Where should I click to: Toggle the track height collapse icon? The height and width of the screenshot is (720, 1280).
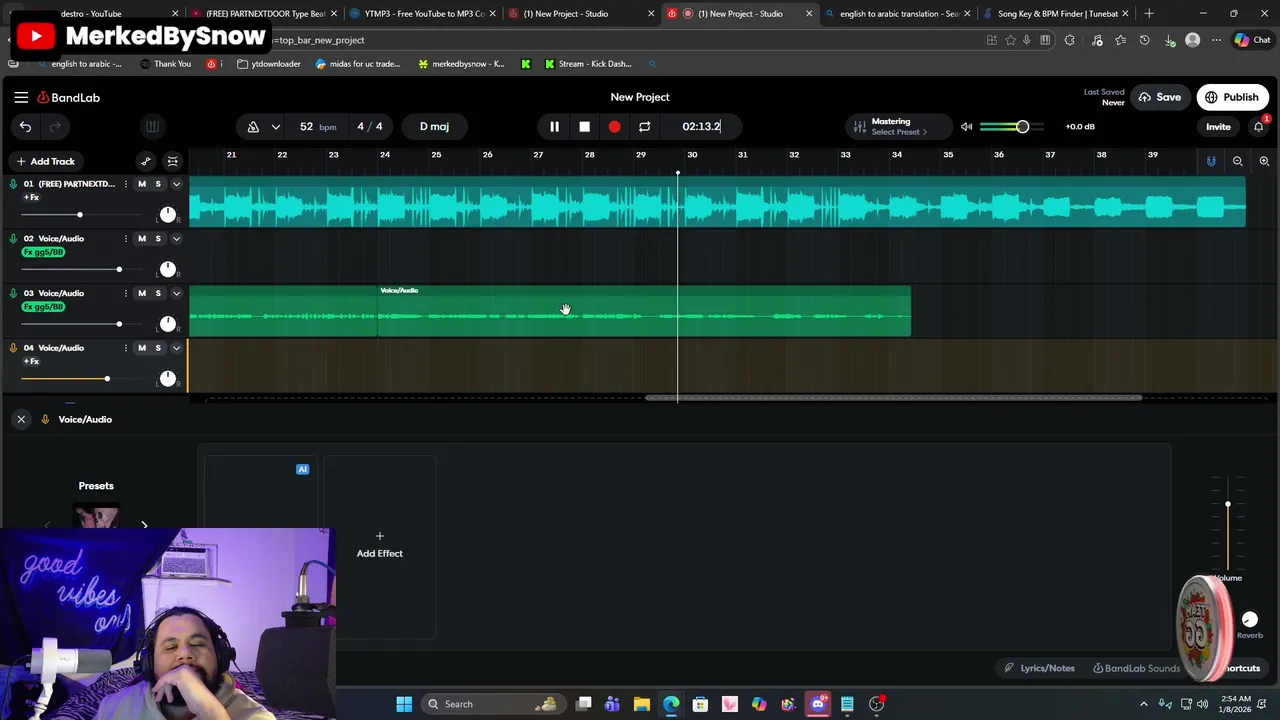(172, 161)
